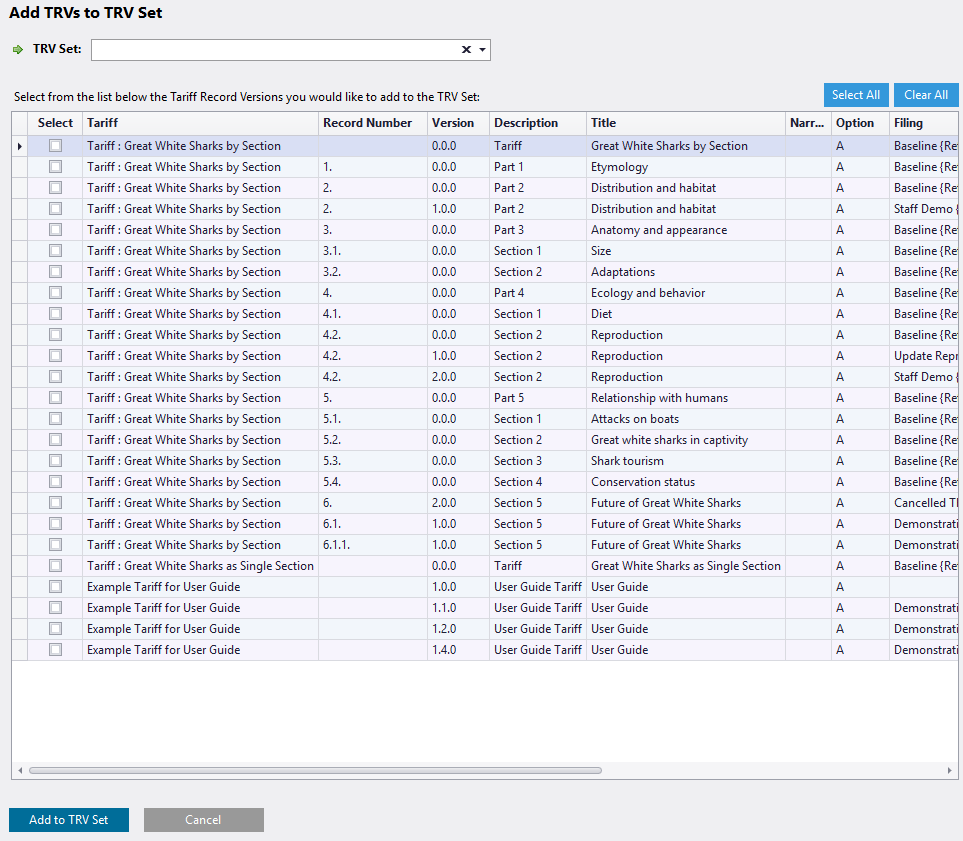This screenshot has height=841, width=963.
Task: Tick the checkbox for the Etymology row
Action: 55,166
